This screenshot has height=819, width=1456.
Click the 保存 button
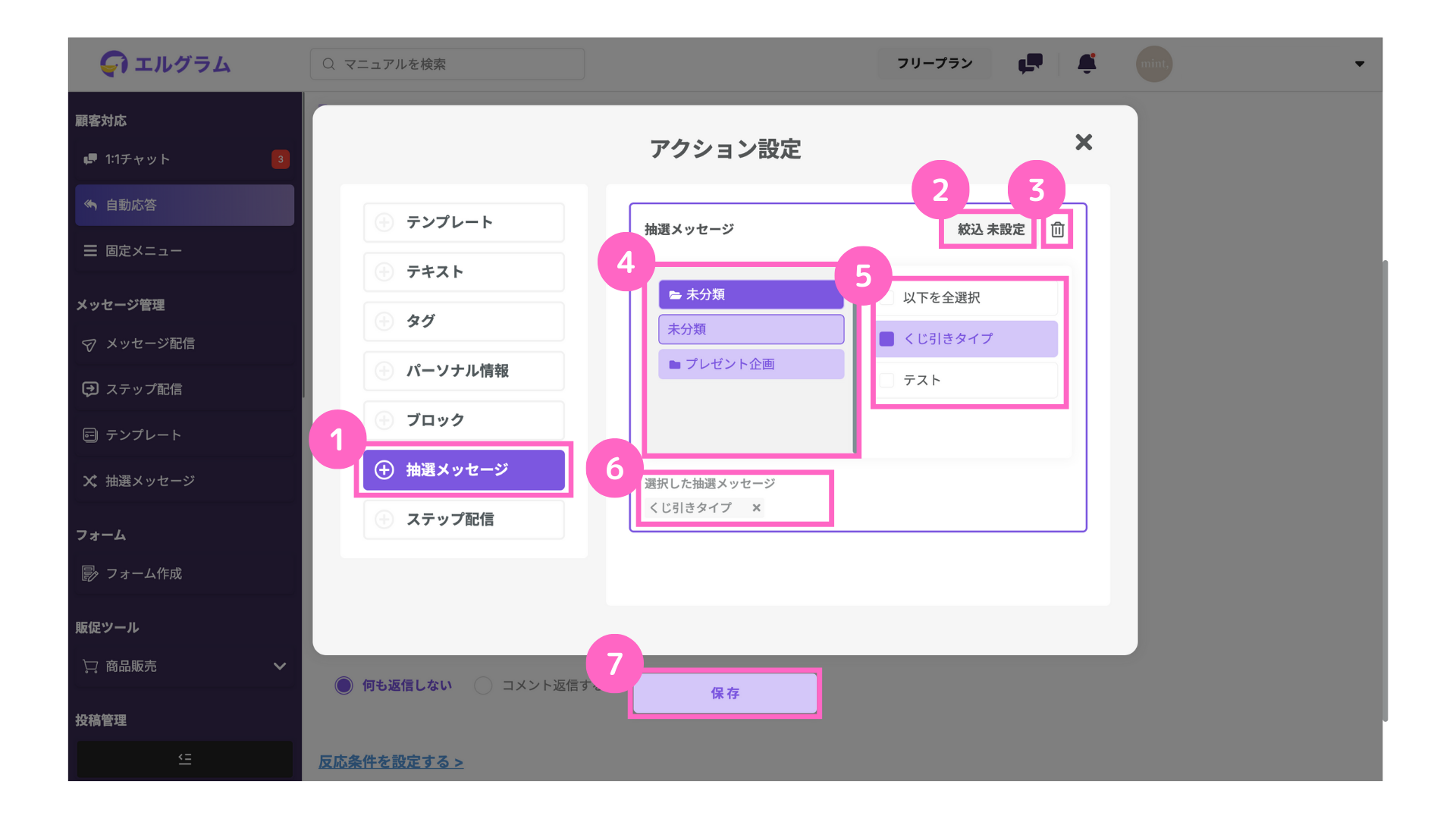(725, 693)
